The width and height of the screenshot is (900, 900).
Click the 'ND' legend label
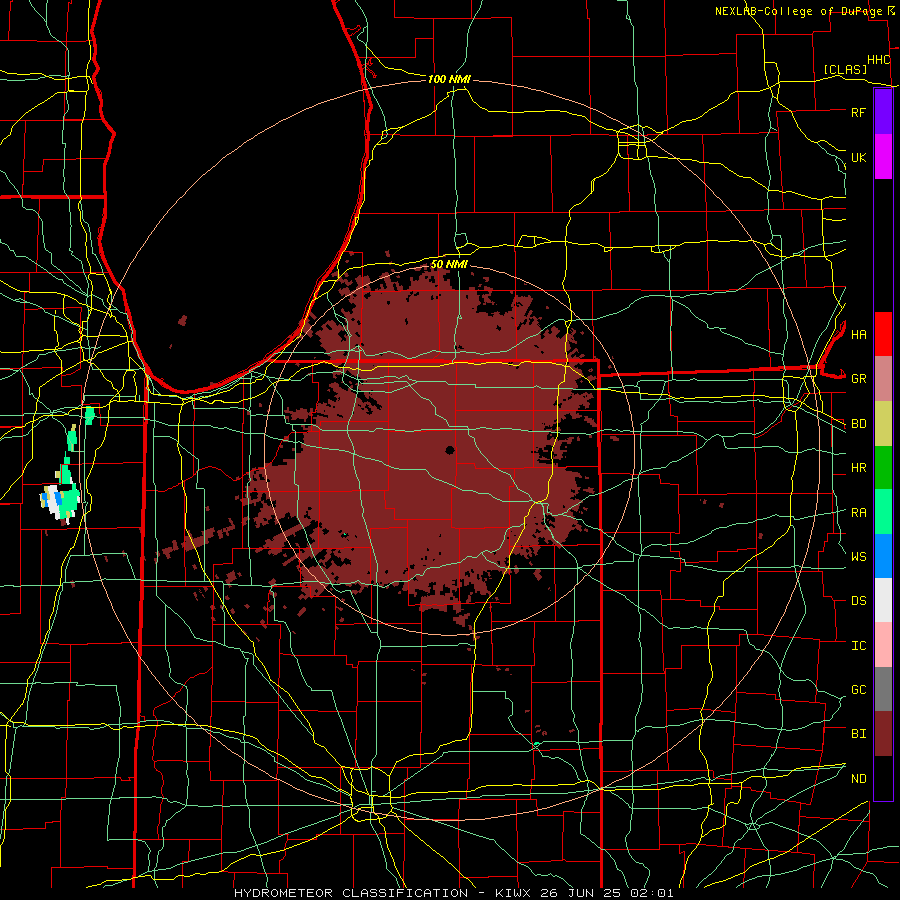(858, 778)
